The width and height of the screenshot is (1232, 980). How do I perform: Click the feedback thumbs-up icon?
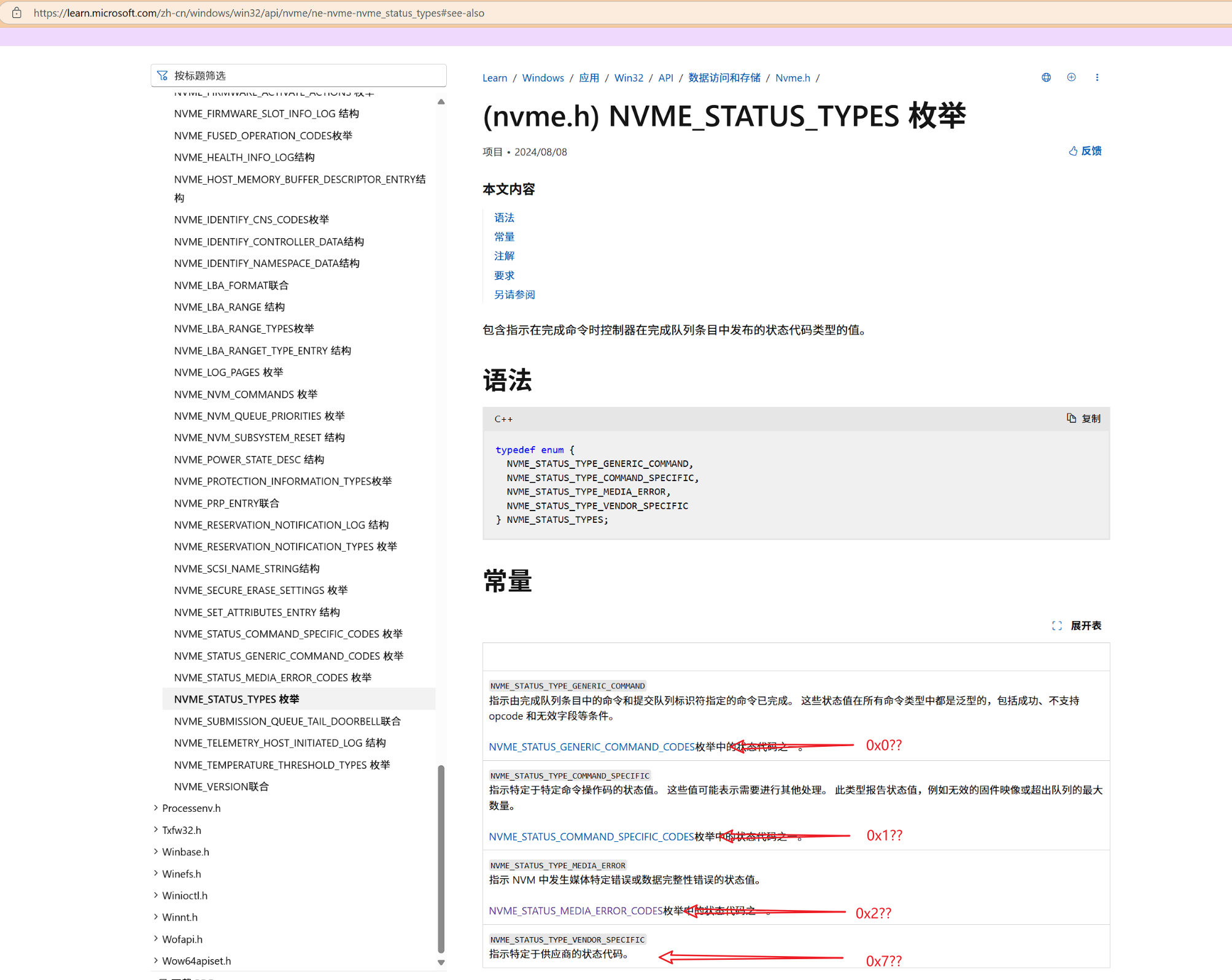1072,151
